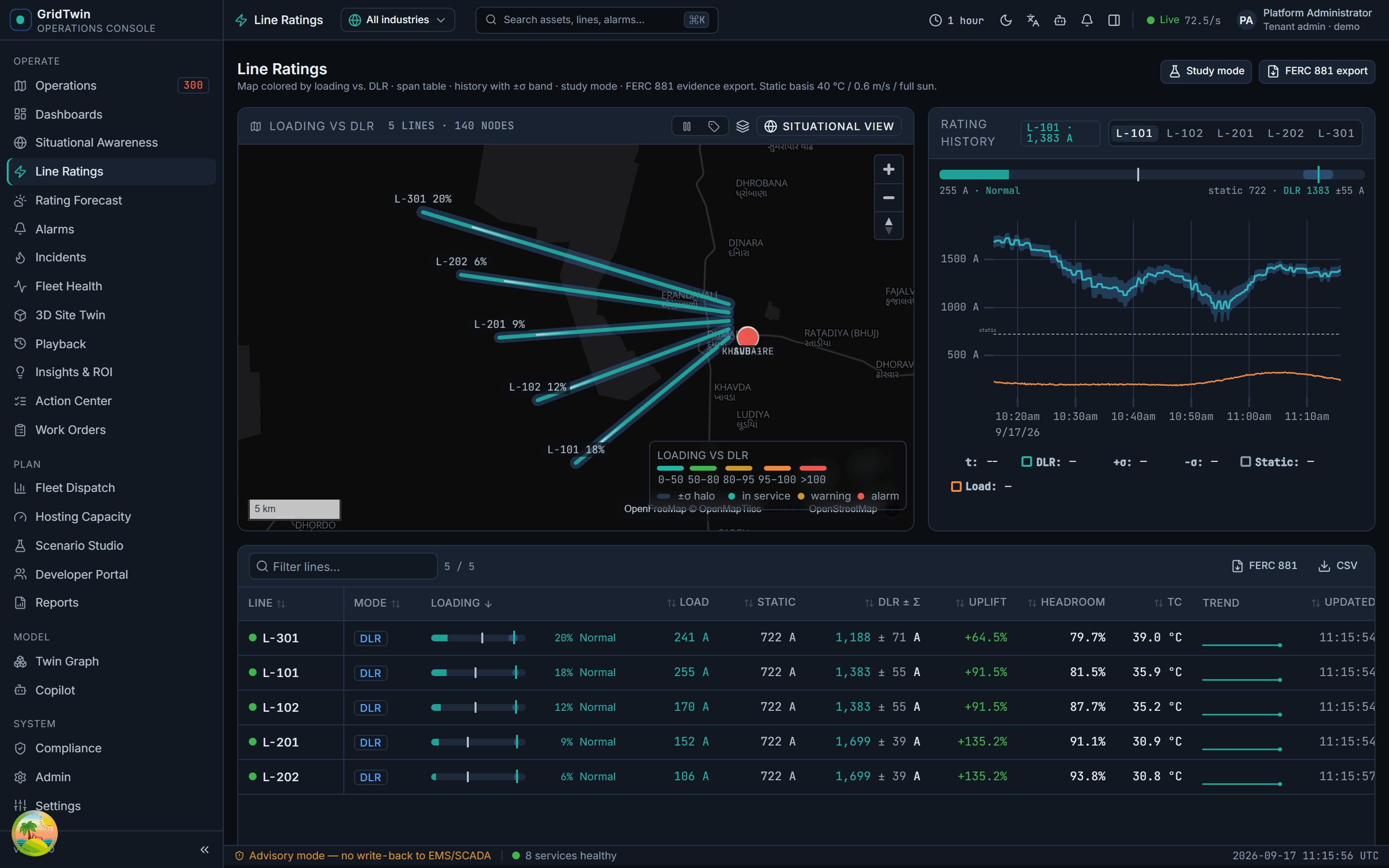
Task: Sort table by UPLIFT column
Action: (981, 602)
